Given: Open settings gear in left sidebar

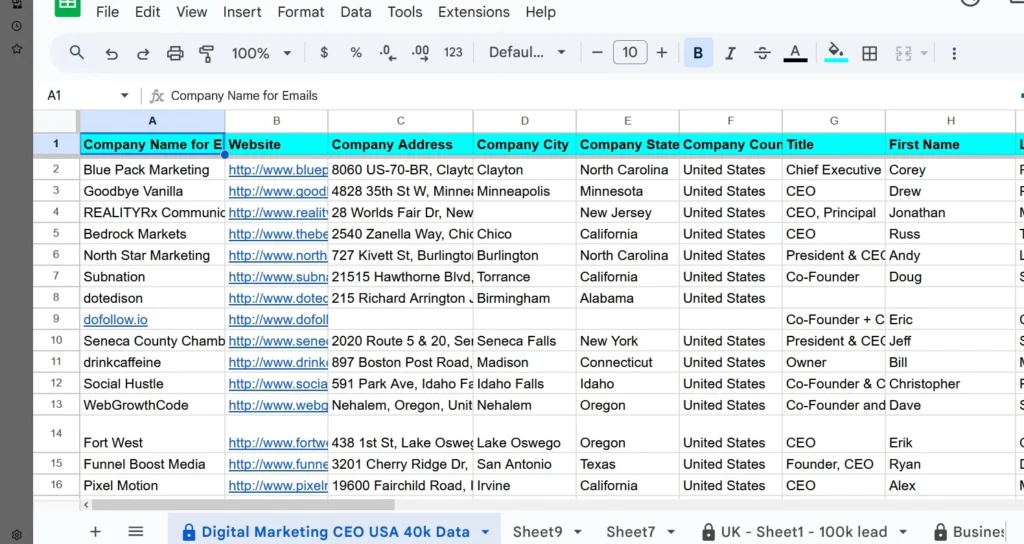Looking at the screenshot, I should (x=17, y=535).
